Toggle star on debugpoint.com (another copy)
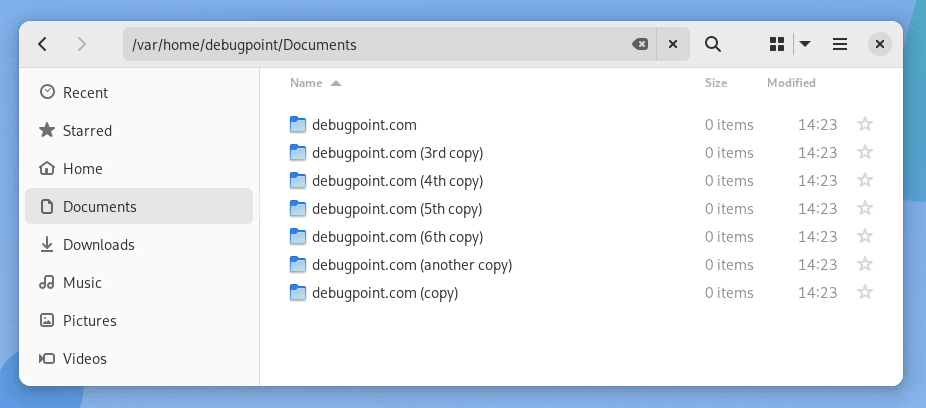Screen dimensions: 926x408 point(865,265)
